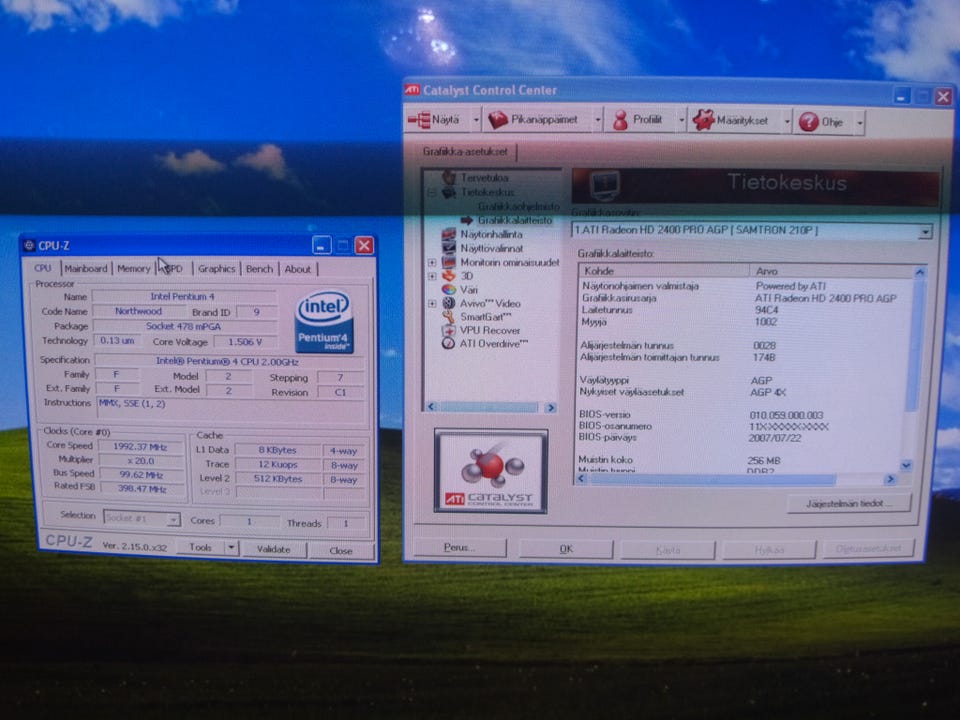Screen dimensions: 960x720
Task: Select ATI Overdrive tree item
Action: (x=493, y=343)
